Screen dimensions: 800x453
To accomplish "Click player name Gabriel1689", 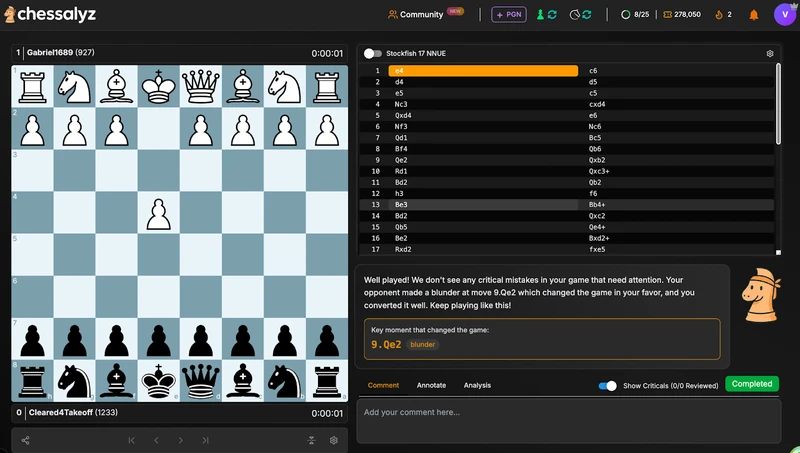I will pyautogui.click(x=49, y=52).
